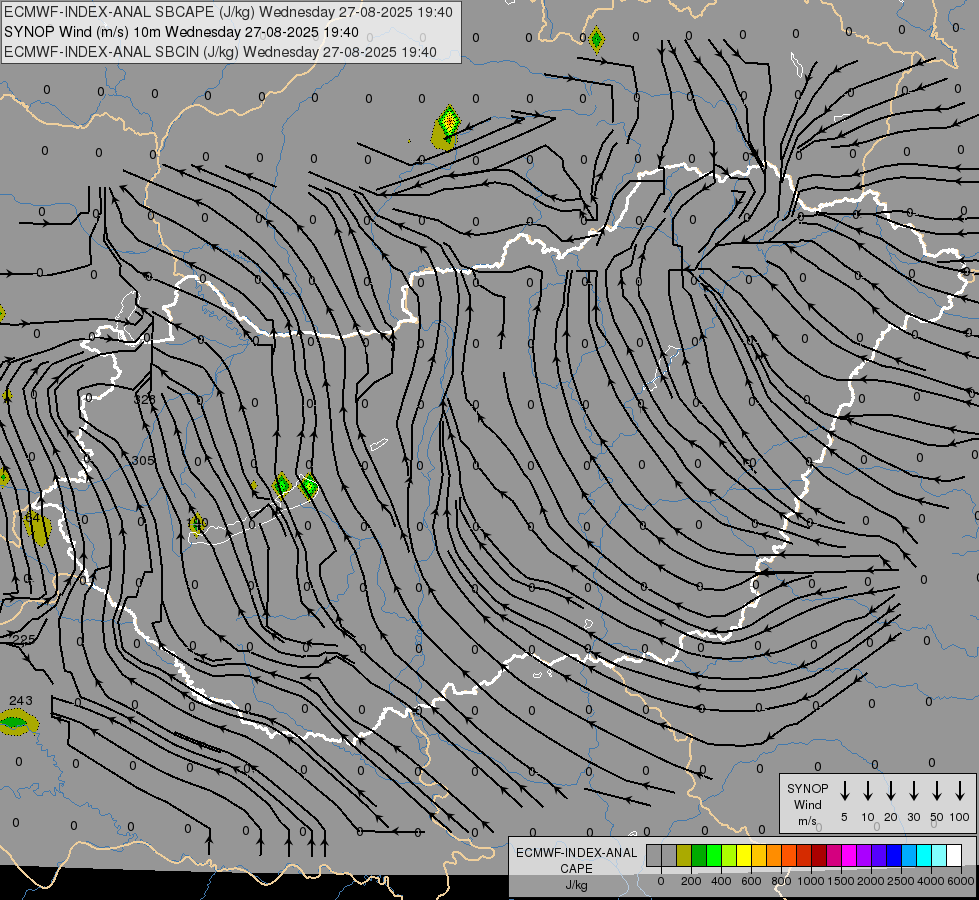
Task: Click the ECMWF-INDEX-ANAL SBCIN title line
Action: [x=220, y=52]
